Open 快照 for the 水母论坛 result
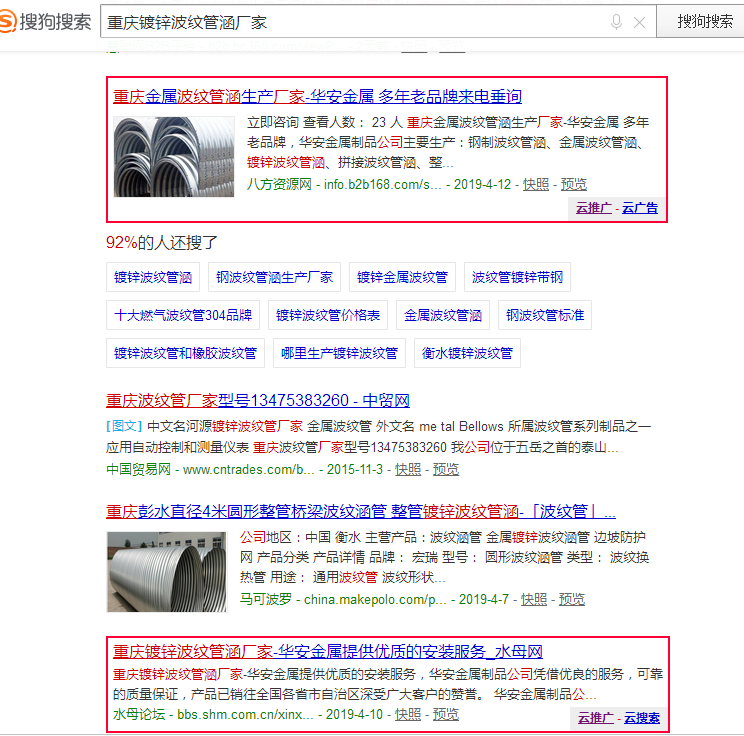744x736 pixels. click(x=408, y=715)
